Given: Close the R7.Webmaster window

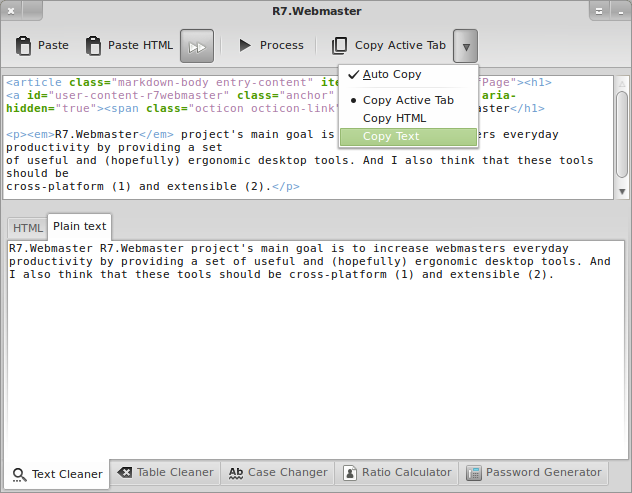Looking at the screenshot, I should [11, 11].
